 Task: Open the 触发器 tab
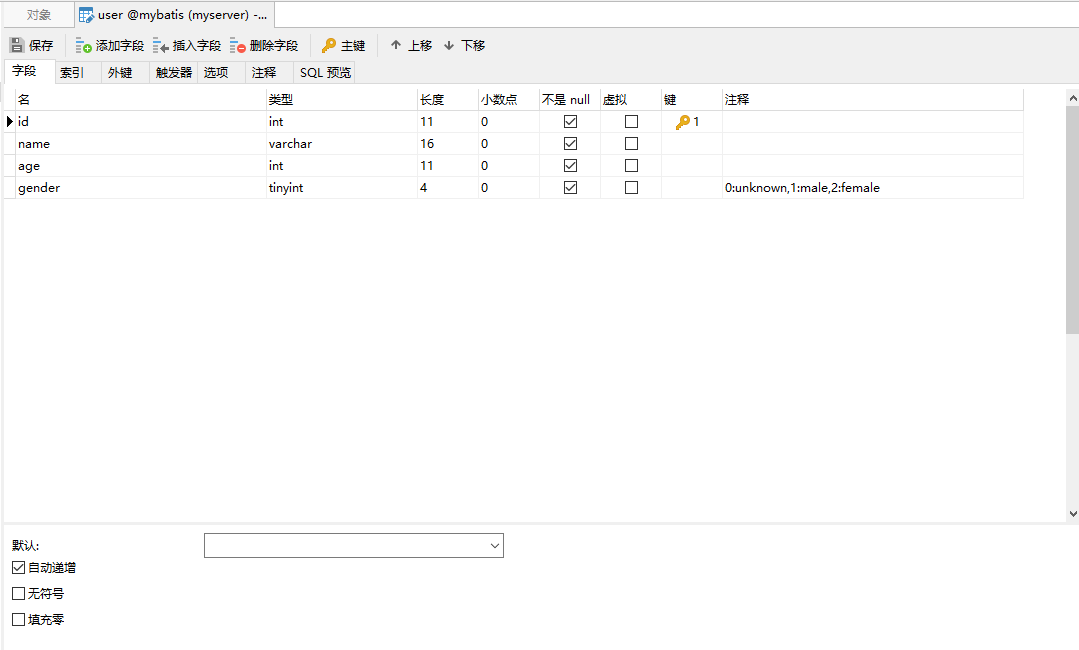(x=173, y=72)
